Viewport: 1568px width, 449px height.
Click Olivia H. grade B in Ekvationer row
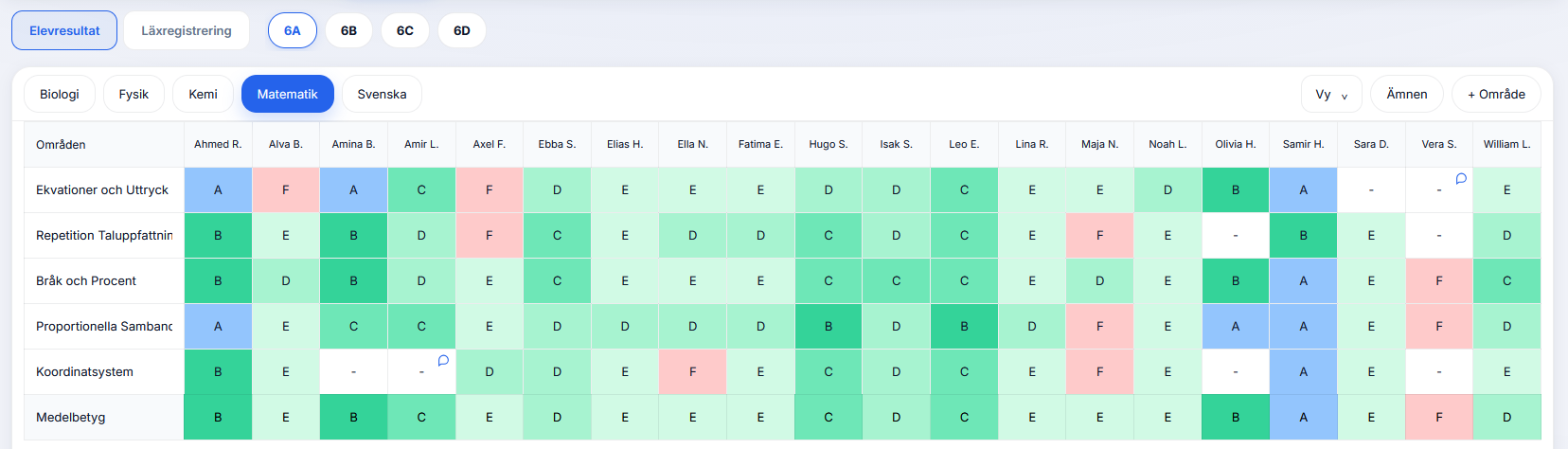click(x=1236, y=189)
